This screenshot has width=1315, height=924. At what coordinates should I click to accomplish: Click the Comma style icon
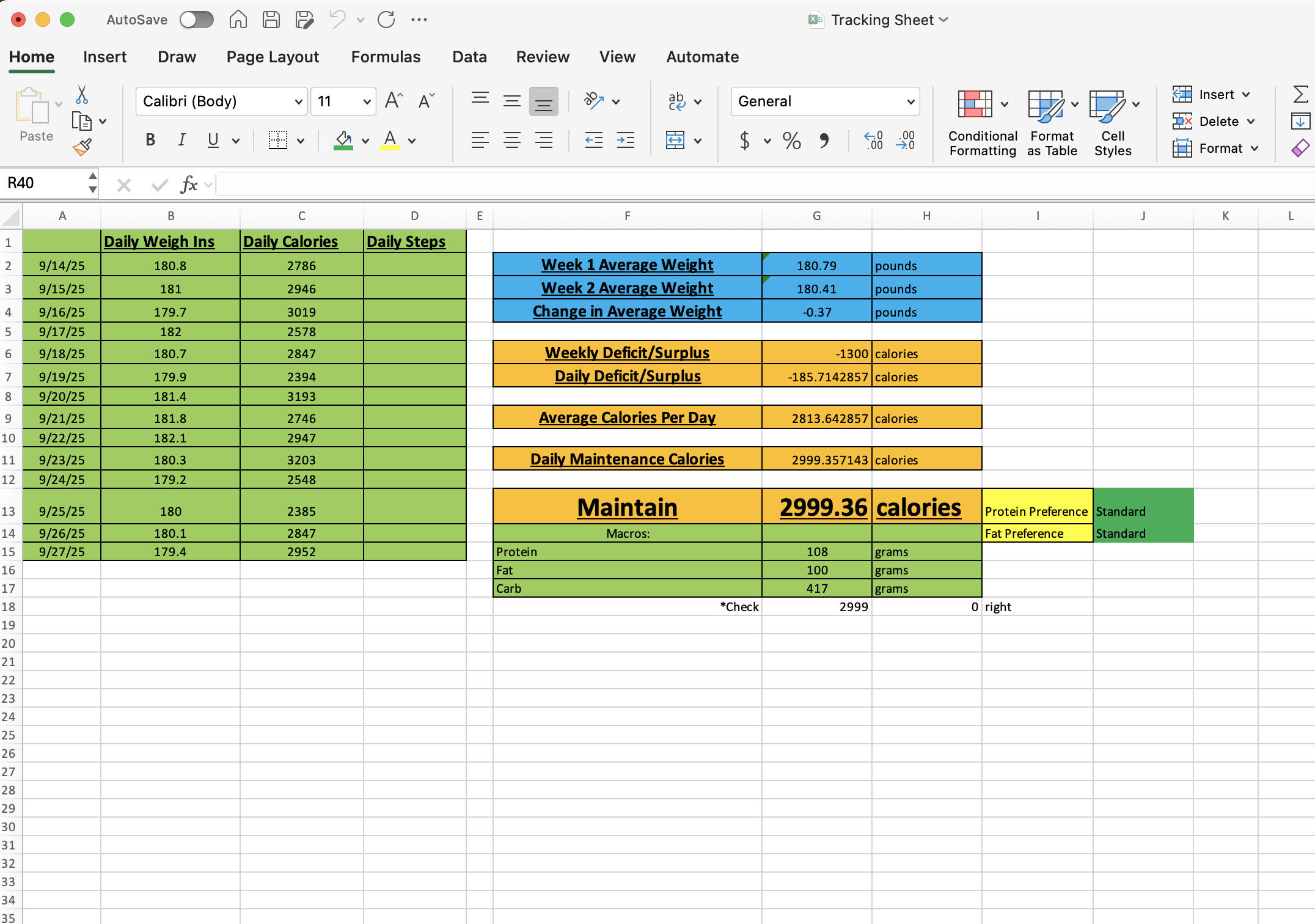tap(824, 141)
